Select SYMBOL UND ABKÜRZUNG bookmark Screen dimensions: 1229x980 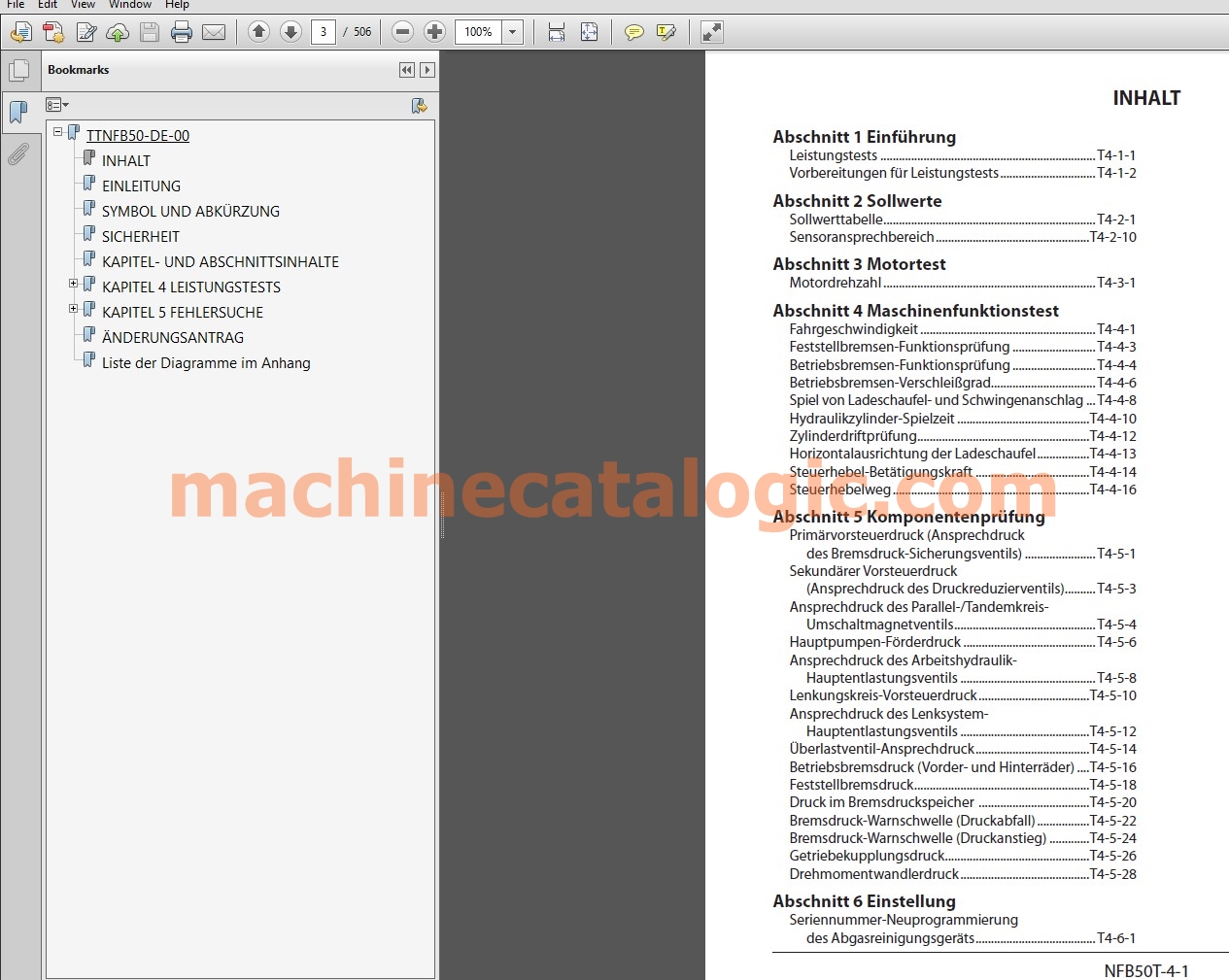coord(190,212)
